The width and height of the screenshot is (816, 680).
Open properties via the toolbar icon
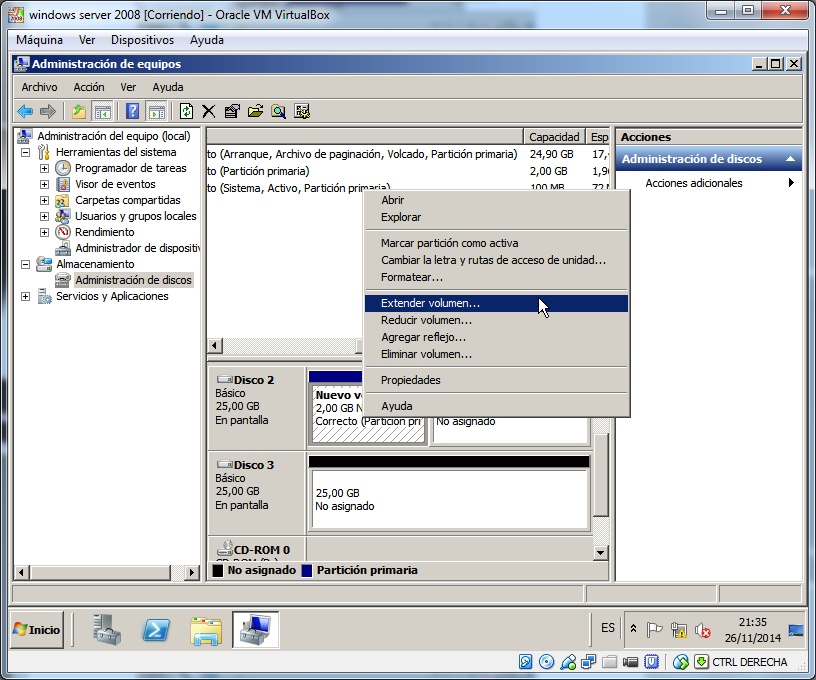tap(232, 111)
